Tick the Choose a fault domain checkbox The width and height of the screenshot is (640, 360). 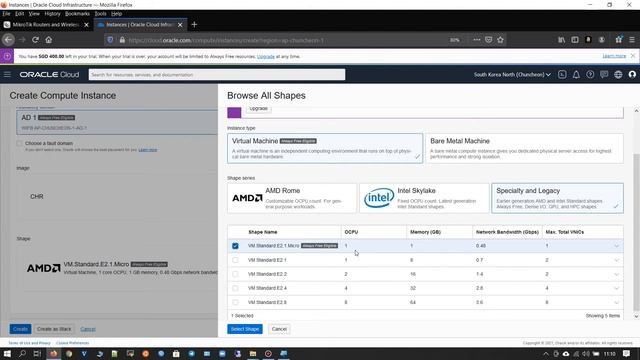[x=19, y=143]
